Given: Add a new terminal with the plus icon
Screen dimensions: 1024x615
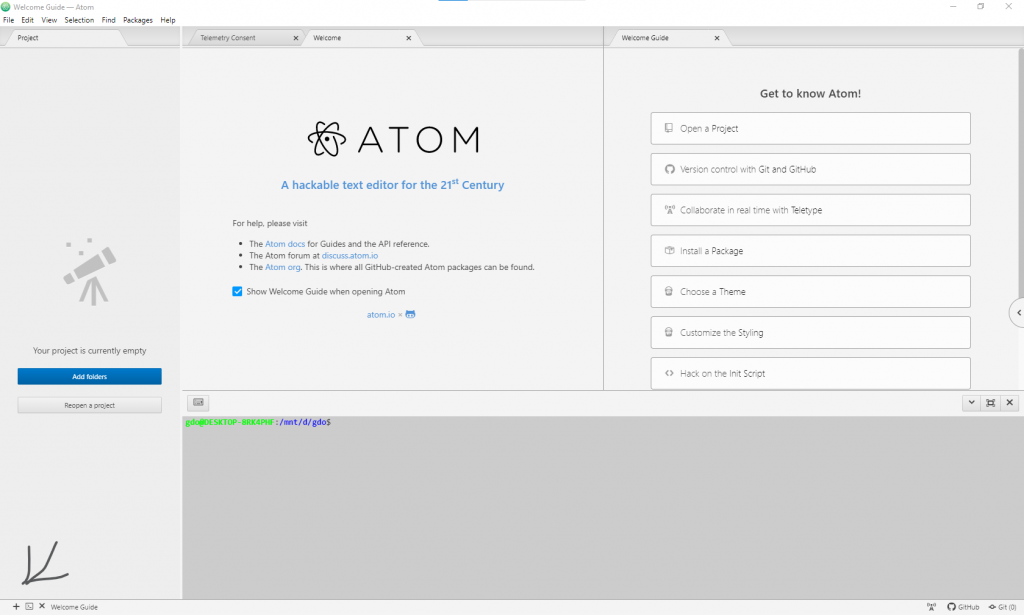Looking at the screenshot, I should [16, 607].
